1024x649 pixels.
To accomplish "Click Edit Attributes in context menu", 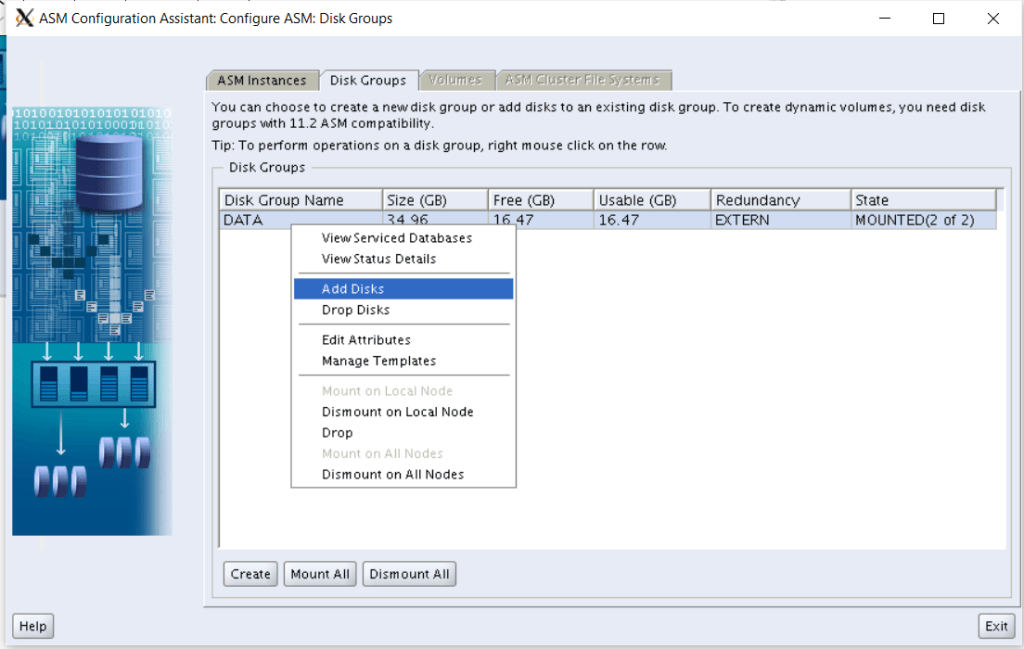I will [366, 340].
